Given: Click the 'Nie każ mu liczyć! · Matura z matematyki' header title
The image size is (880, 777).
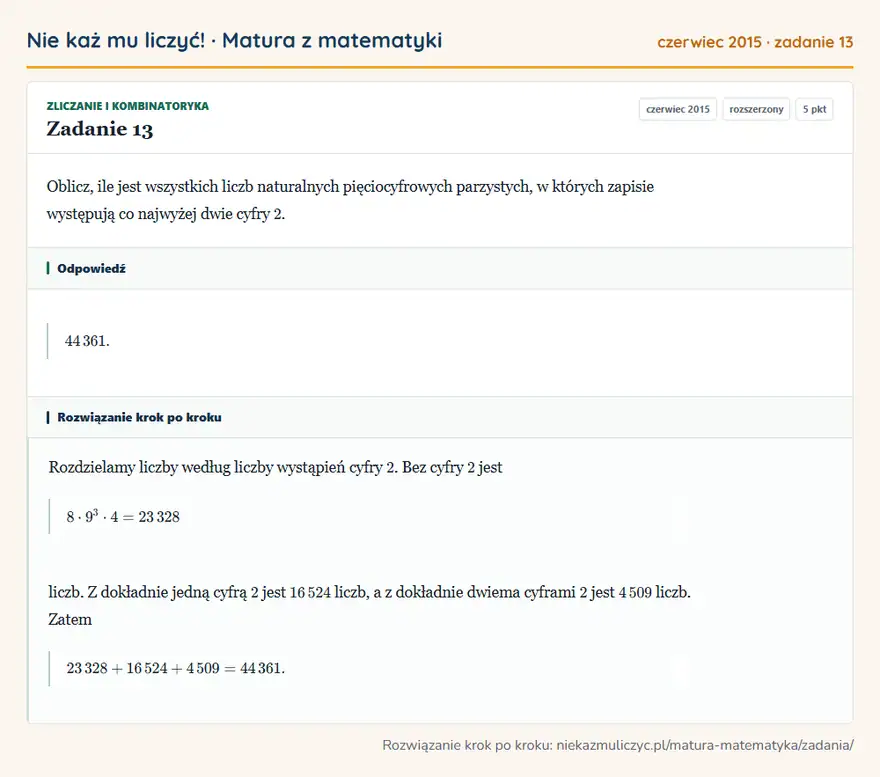Looking at the screenshot, I should [x=234, y=41].
